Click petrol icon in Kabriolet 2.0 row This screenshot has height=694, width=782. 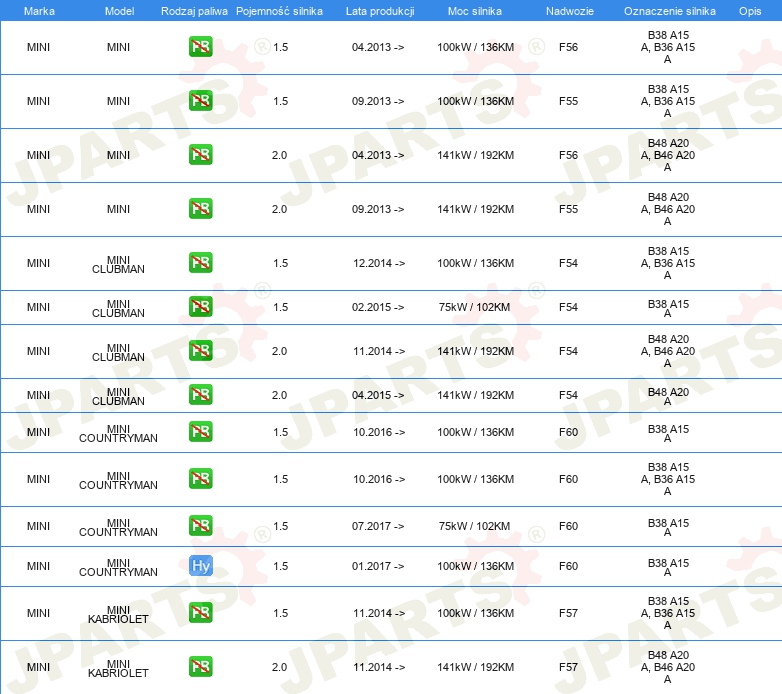tap(200, 667)
